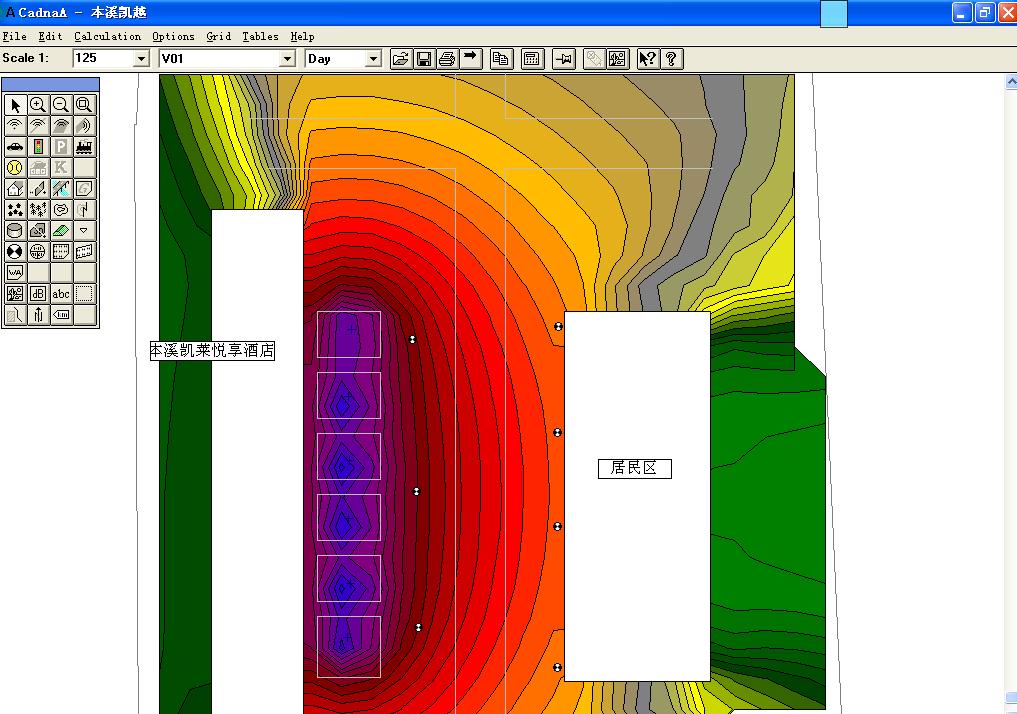Expand the Day period dropdown arrow
Viewport: 1017px width, 714px height.
(x=373, y=59)
